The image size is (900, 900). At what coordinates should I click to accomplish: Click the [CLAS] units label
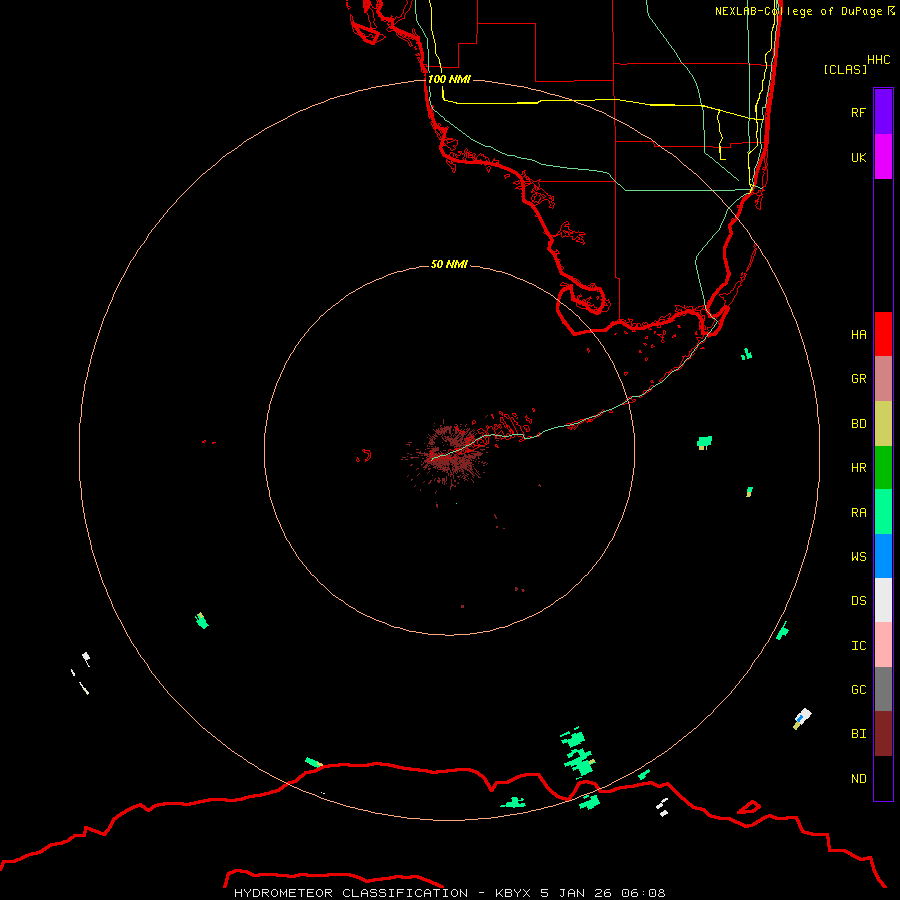845,69
